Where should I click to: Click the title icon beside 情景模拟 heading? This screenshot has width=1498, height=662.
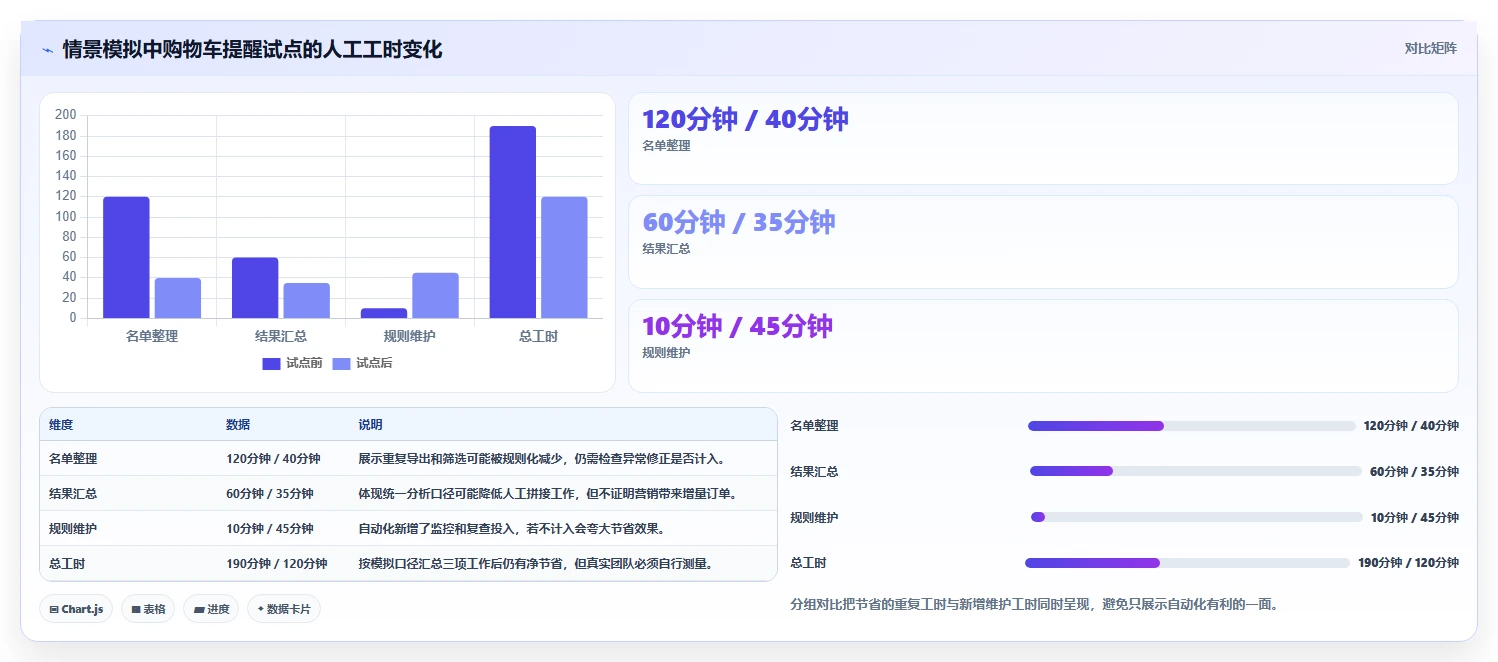tap(47, 50)
